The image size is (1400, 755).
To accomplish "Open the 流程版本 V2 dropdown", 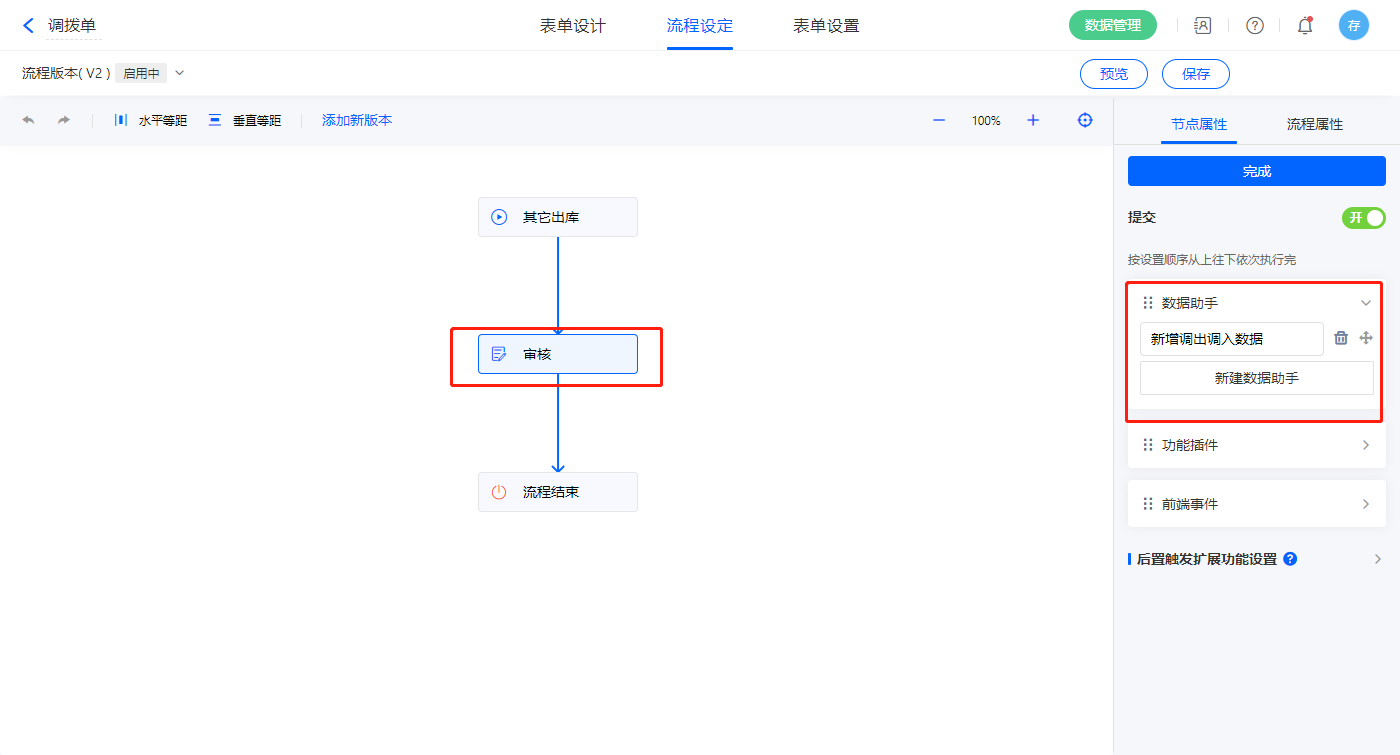I will coord(180,73).
